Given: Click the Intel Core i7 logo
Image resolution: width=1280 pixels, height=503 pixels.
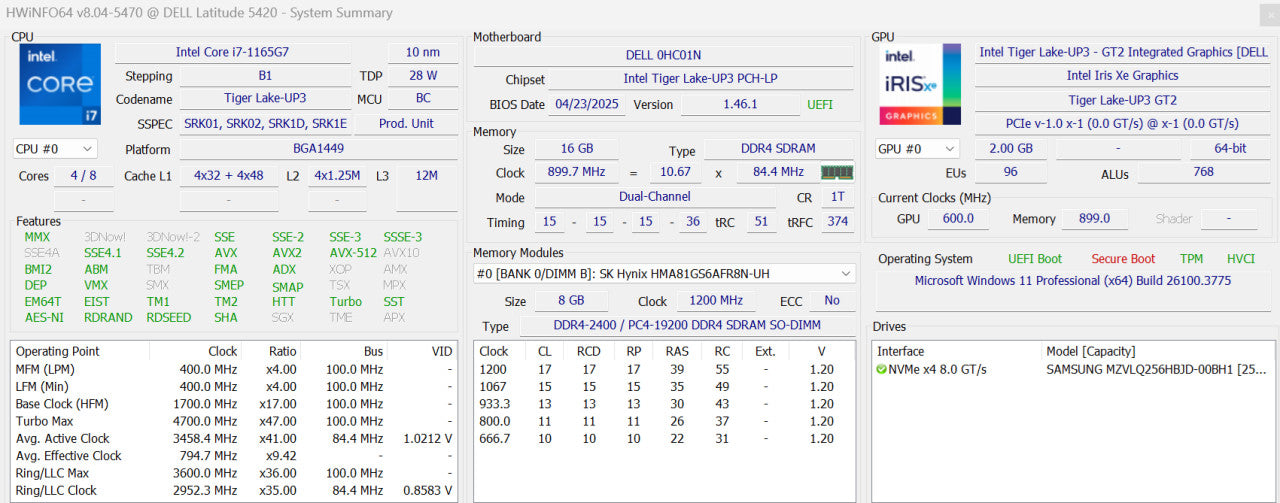Looking at the screenshot, I should tap(60, 84).
